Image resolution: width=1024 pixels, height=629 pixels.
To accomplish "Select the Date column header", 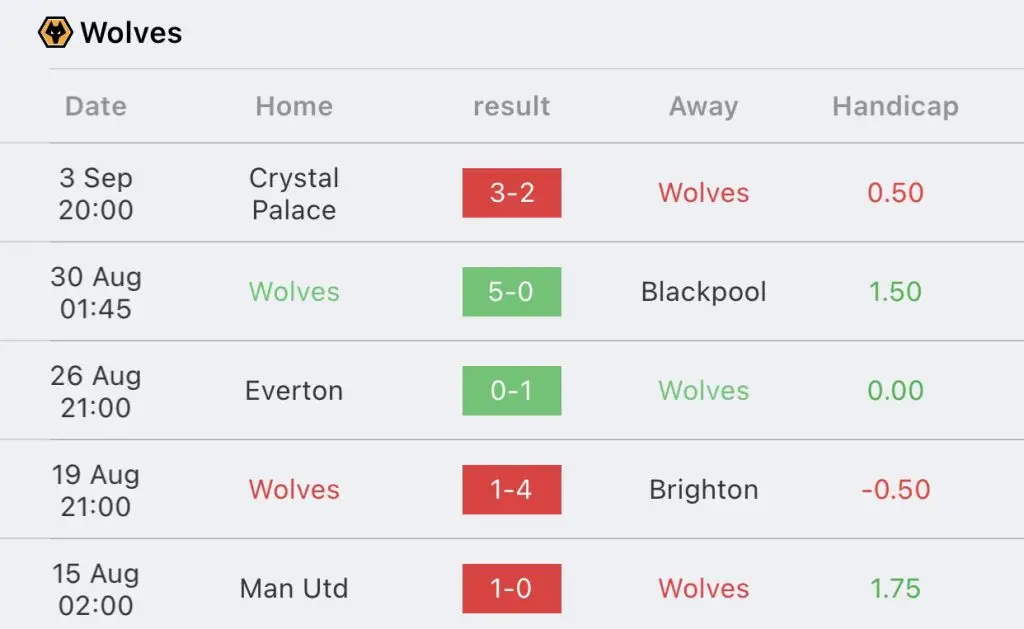I will coord(96,106).
